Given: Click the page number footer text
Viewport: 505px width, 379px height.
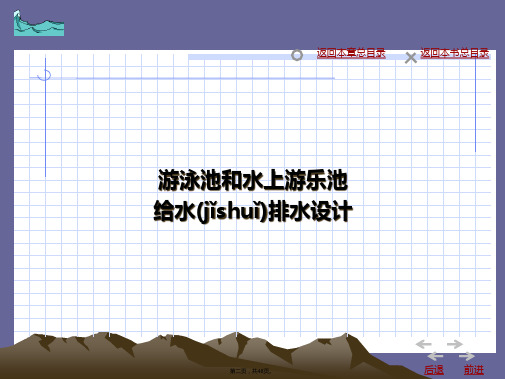Looking at the screenshot, I should (251, 371).
